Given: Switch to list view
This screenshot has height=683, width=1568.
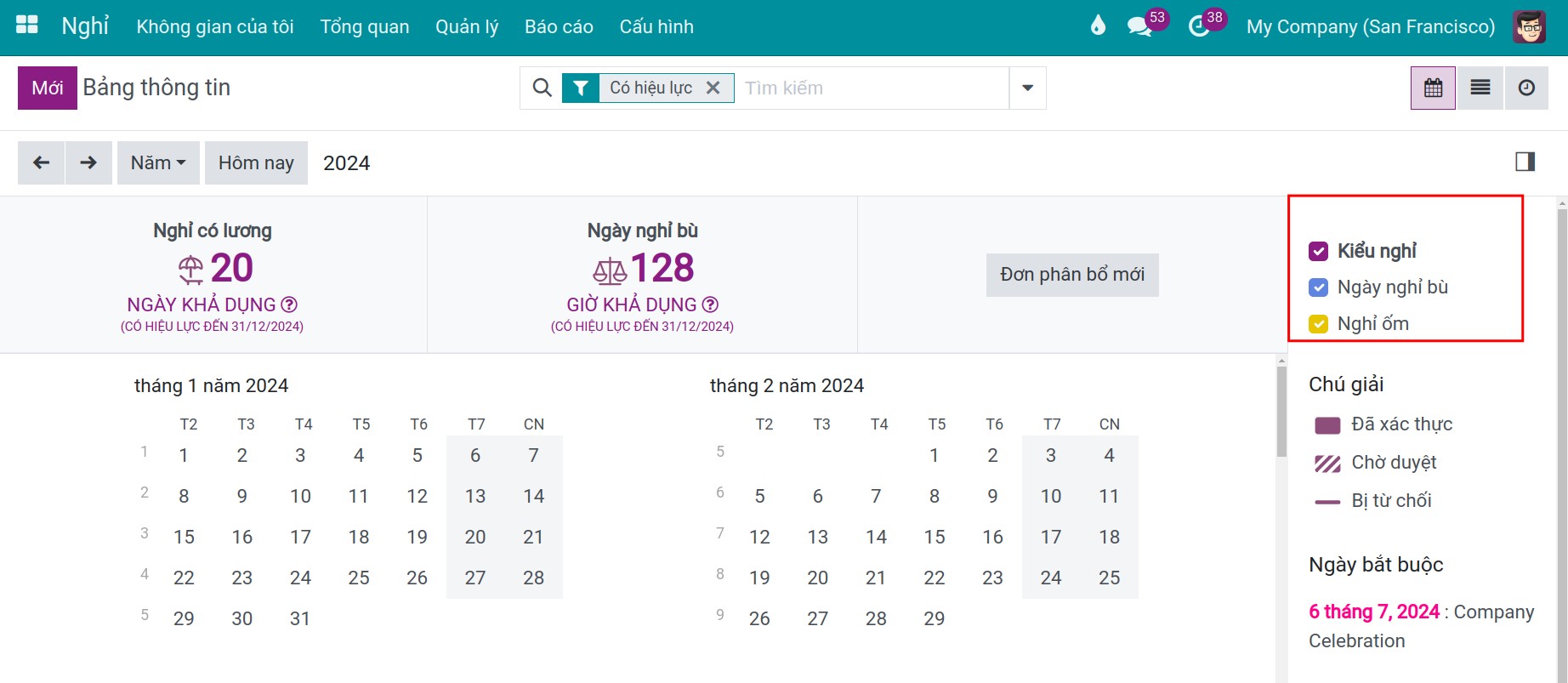Looking at the screenshot, I should click(1480, 88).
